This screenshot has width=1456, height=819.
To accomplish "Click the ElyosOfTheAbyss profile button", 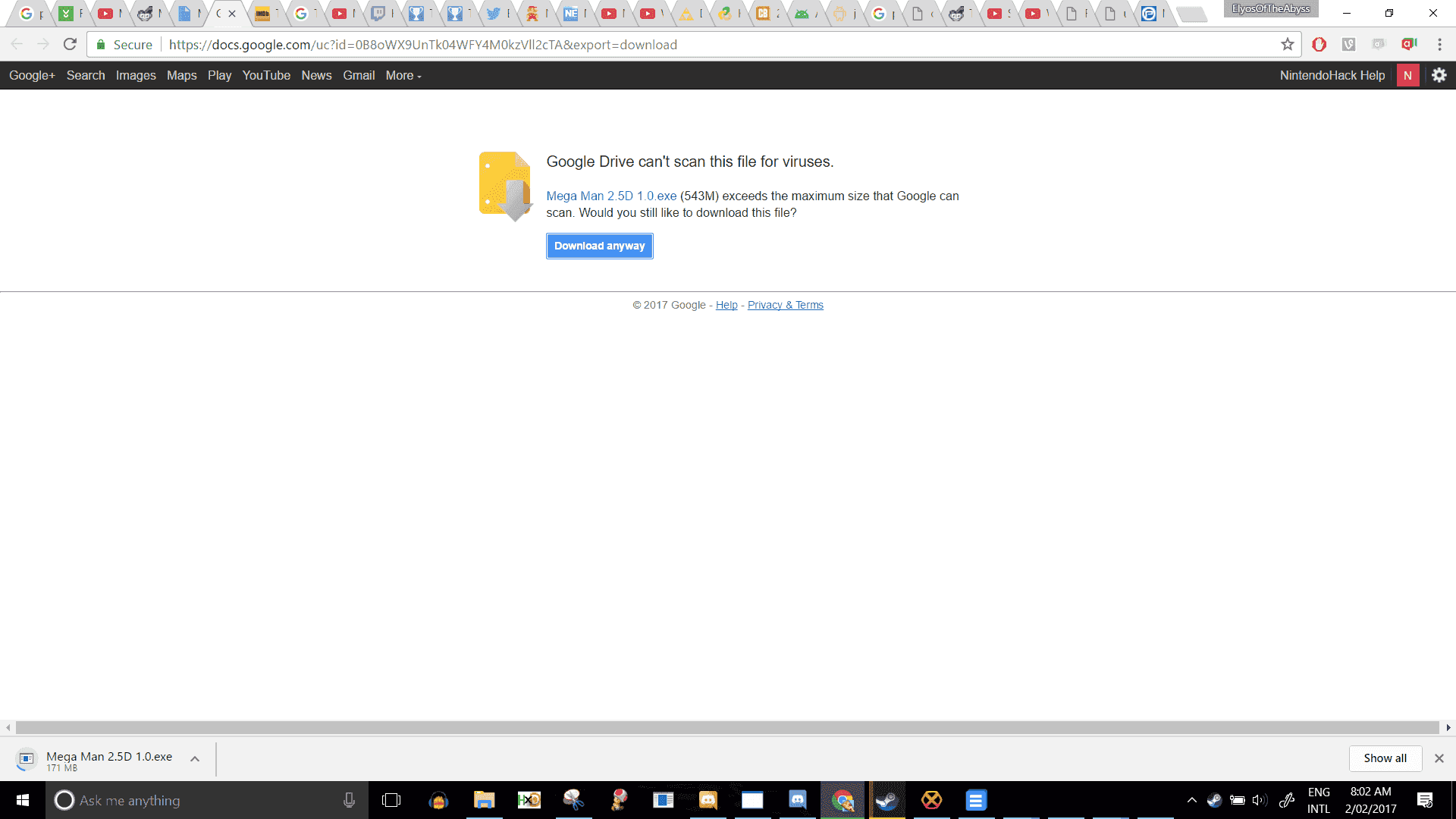I will 1270,9.
